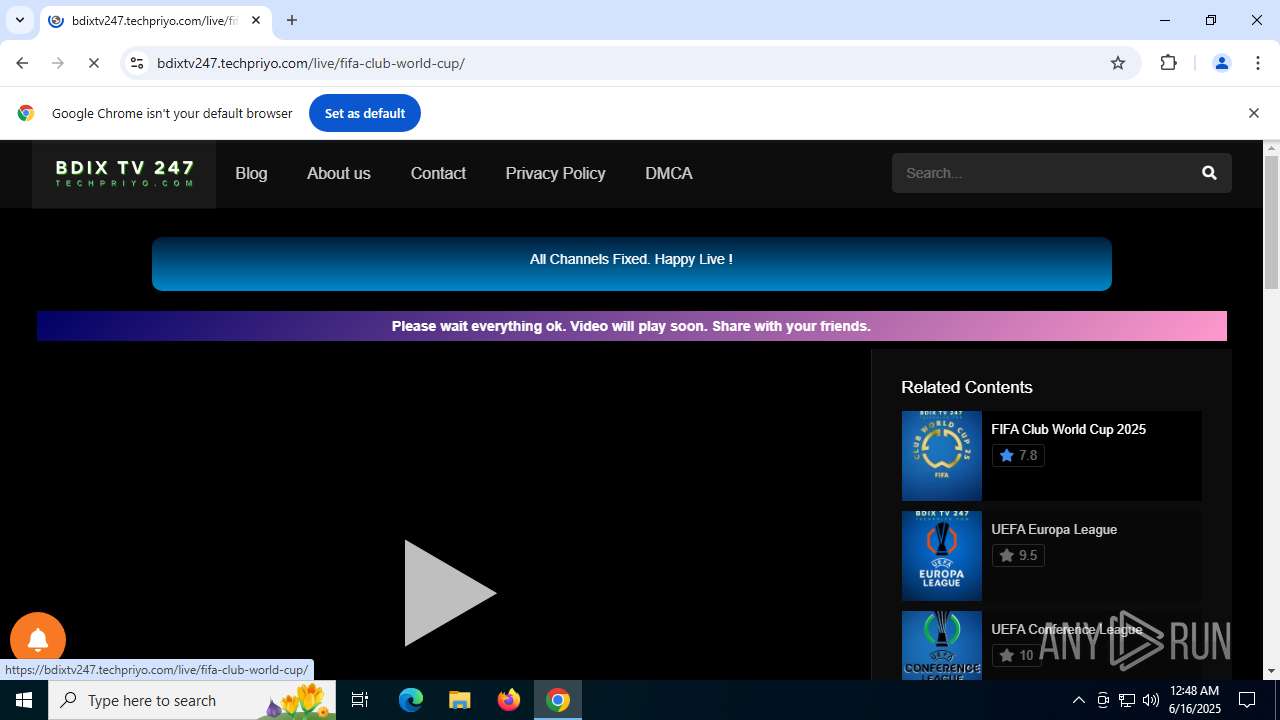This screenshot has height=720, width=1280.
Task: Open the Windows Start menu
Action: tap(24, 700)
